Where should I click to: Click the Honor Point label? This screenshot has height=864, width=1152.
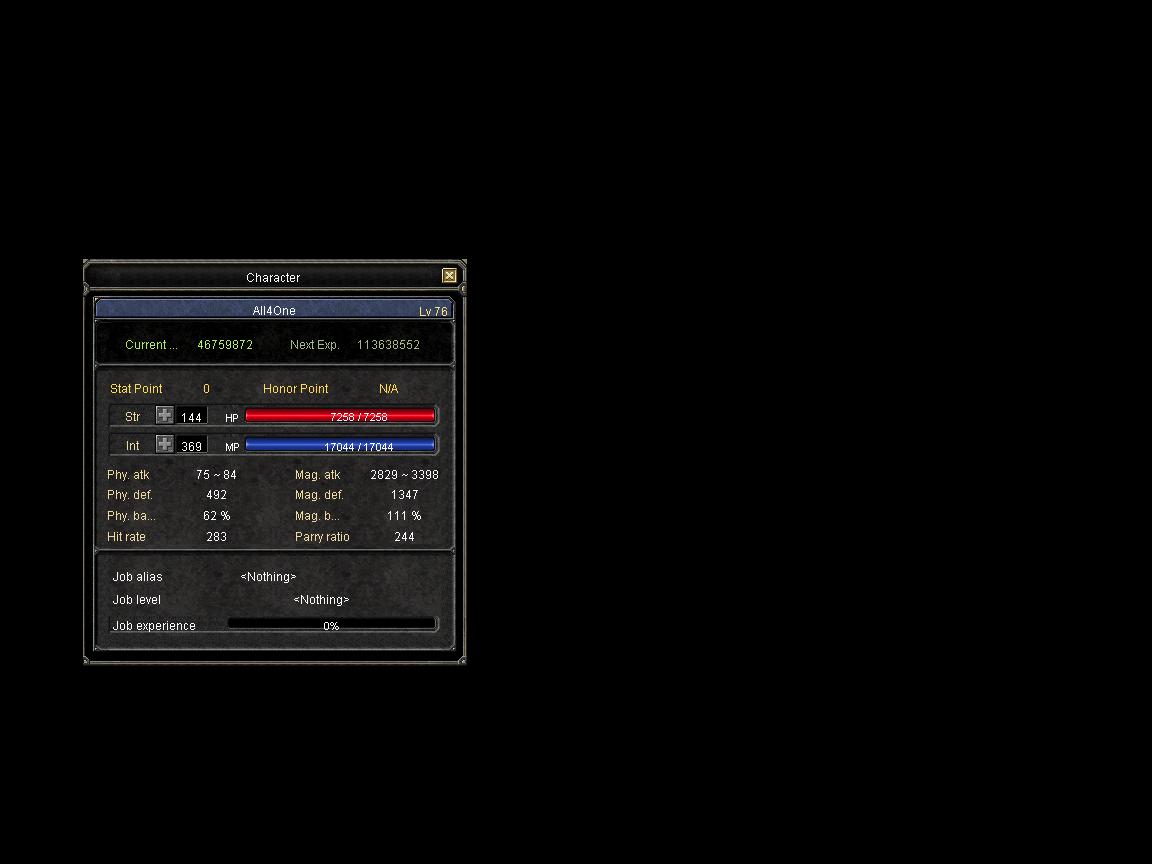pos(295,389)
